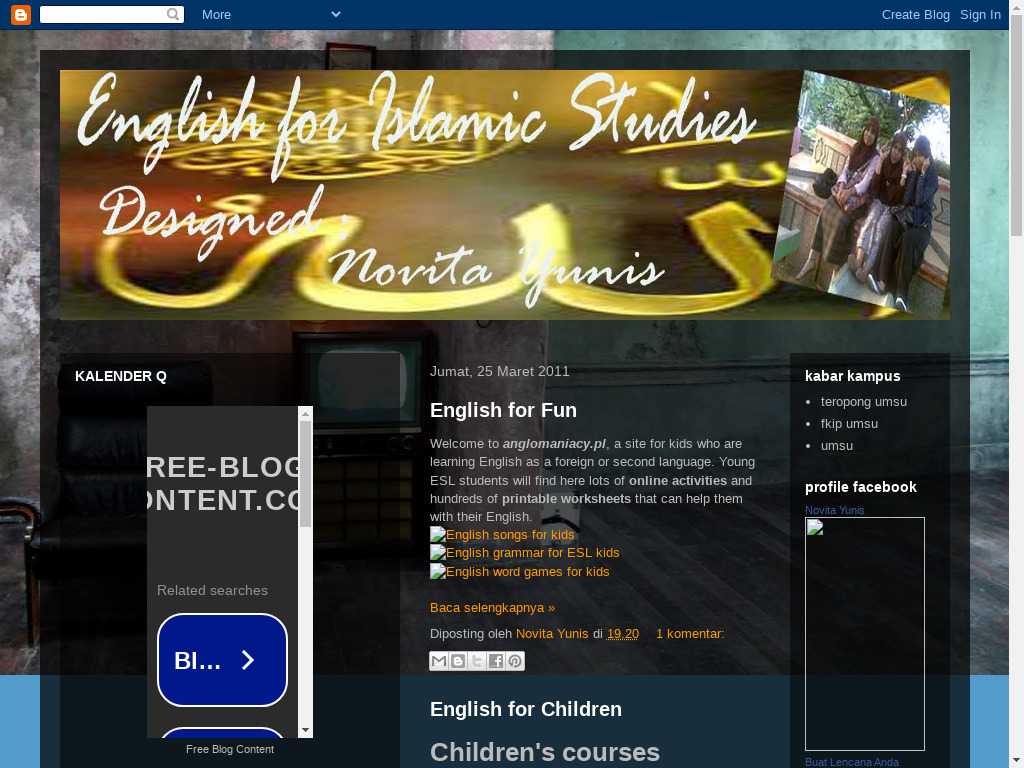1024x768 pixels.
Task: Click the search magnifier icon in navbar
Action: coord(173,14)
